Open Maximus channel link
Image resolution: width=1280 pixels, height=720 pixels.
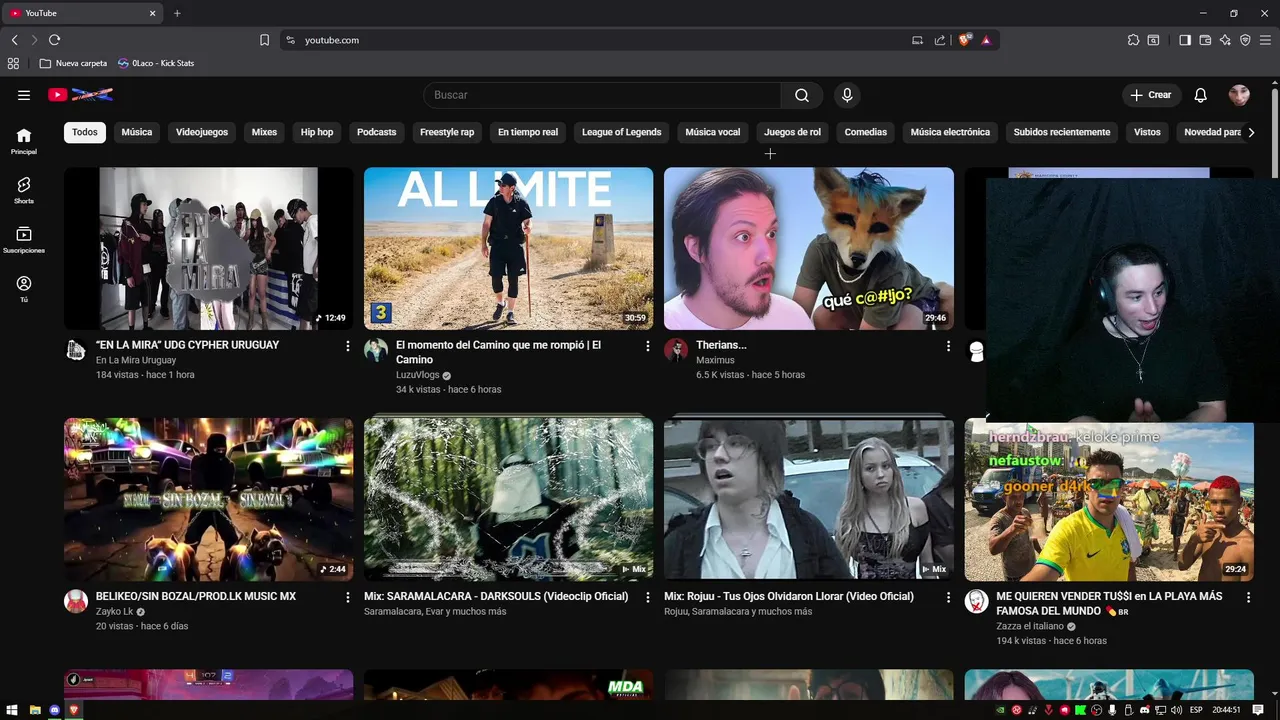715,360
